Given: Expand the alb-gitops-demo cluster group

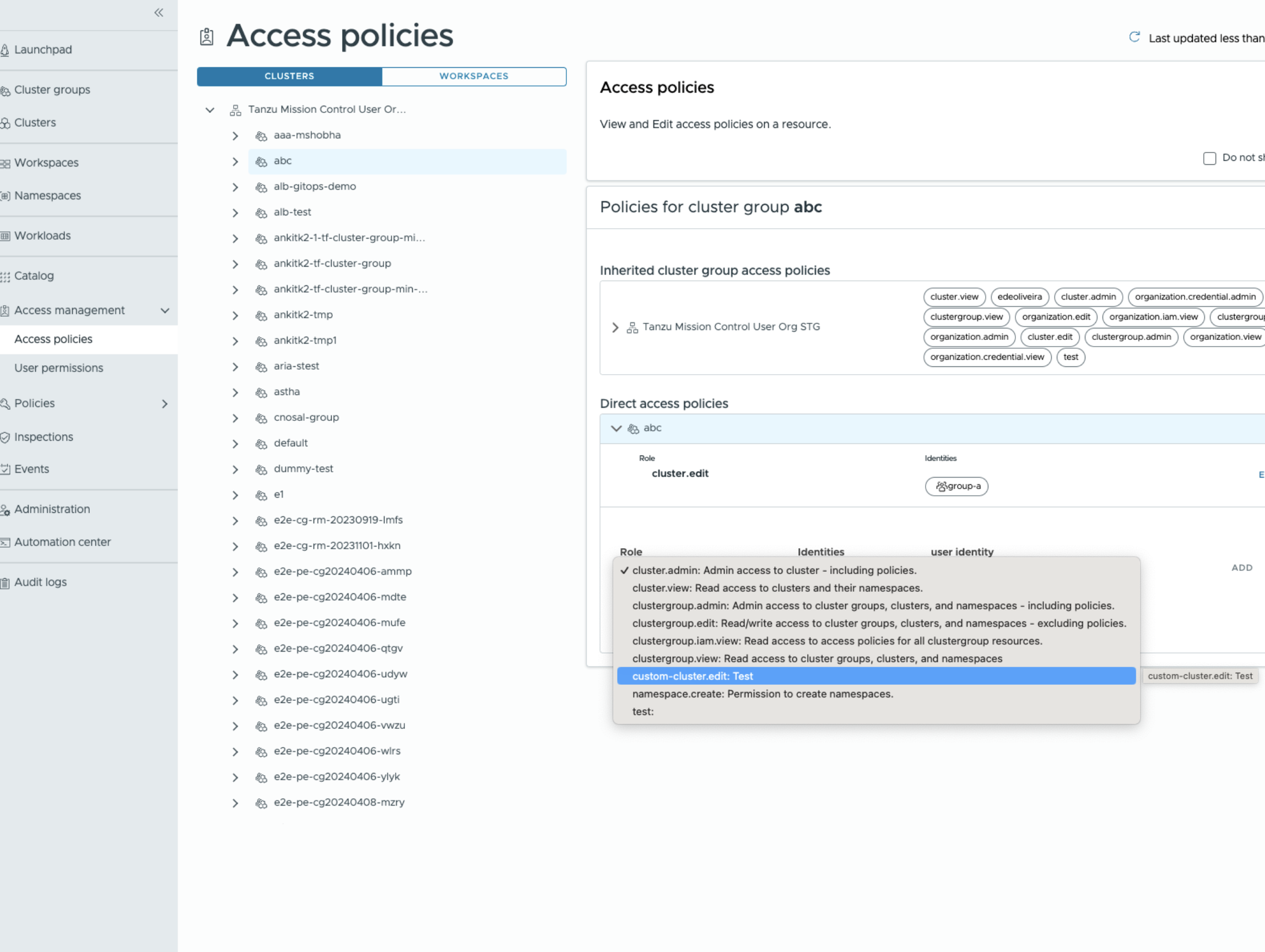Looking at the screenshot, I should 235,187.
